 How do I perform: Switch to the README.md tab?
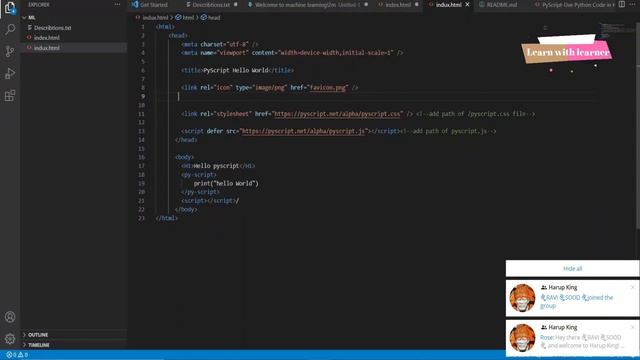click(x=502, y=4)
